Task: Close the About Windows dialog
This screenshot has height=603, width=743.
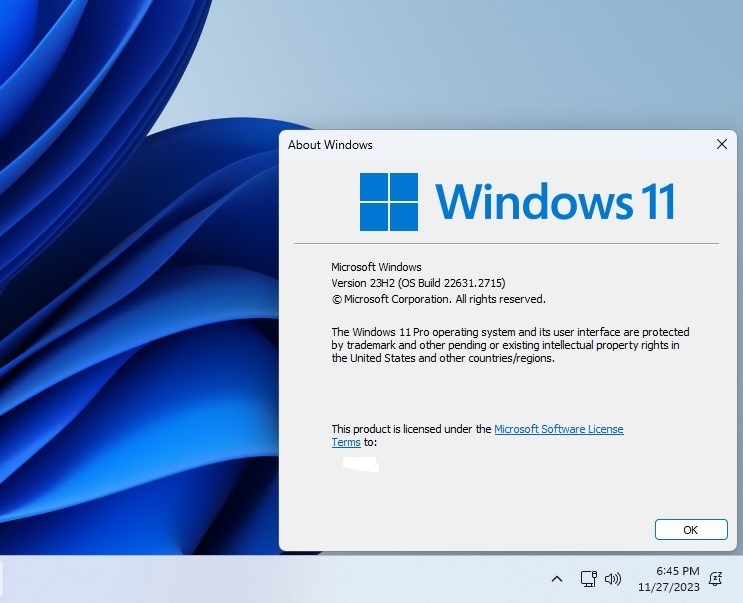Action: coord(722,144)
